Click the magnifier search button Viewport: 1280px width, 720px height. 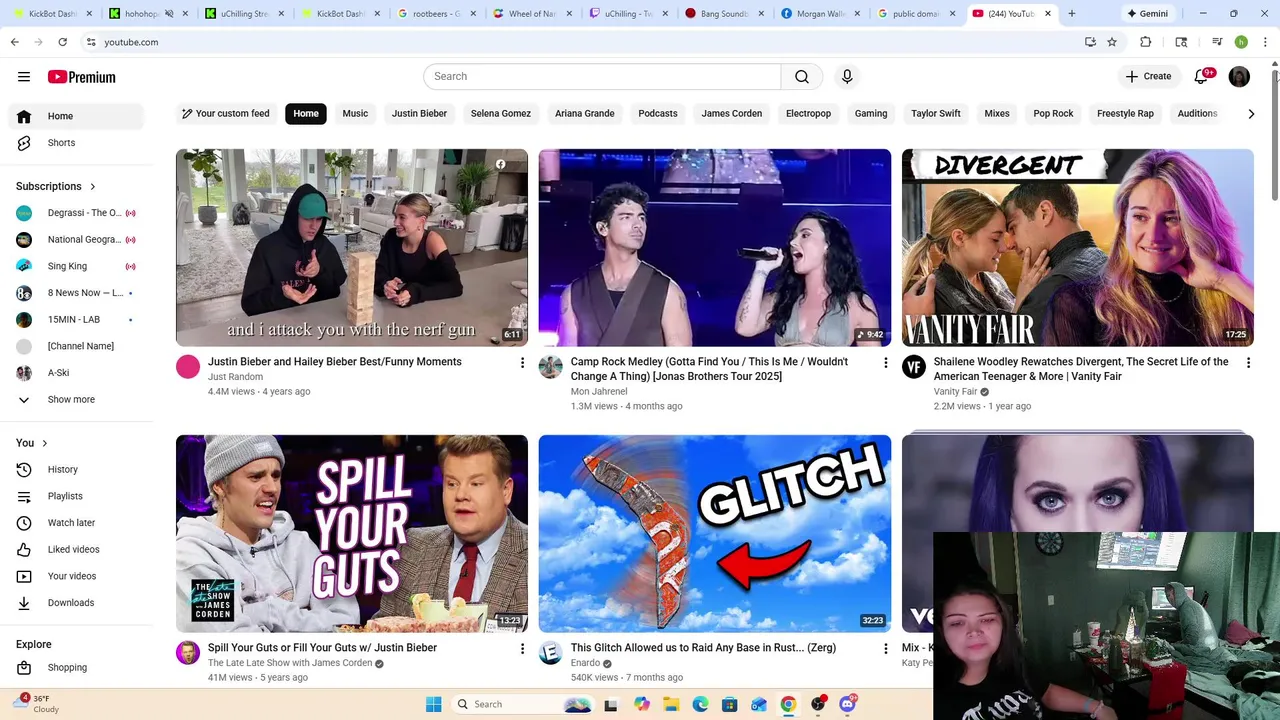click(802, 77)
